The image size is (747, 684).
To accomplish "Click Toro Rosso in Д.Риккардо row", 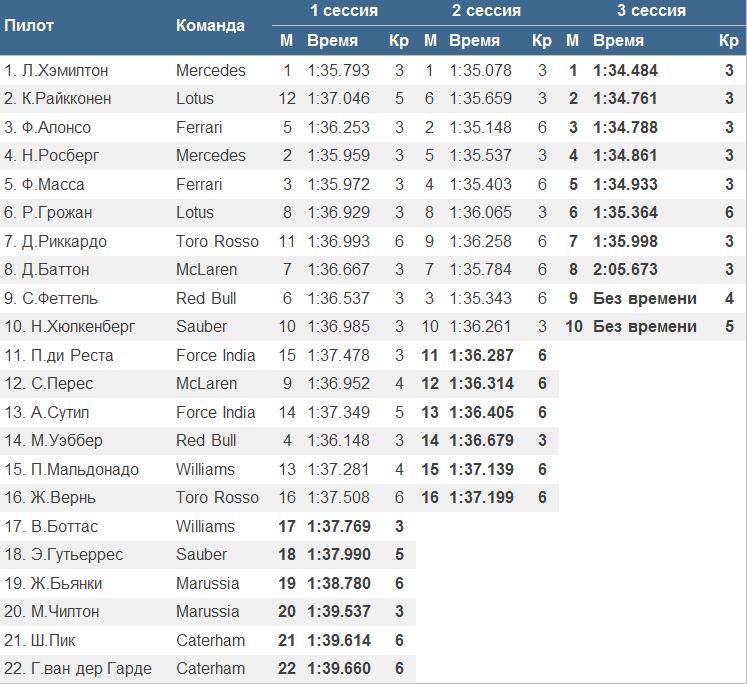I will point(217,241).
